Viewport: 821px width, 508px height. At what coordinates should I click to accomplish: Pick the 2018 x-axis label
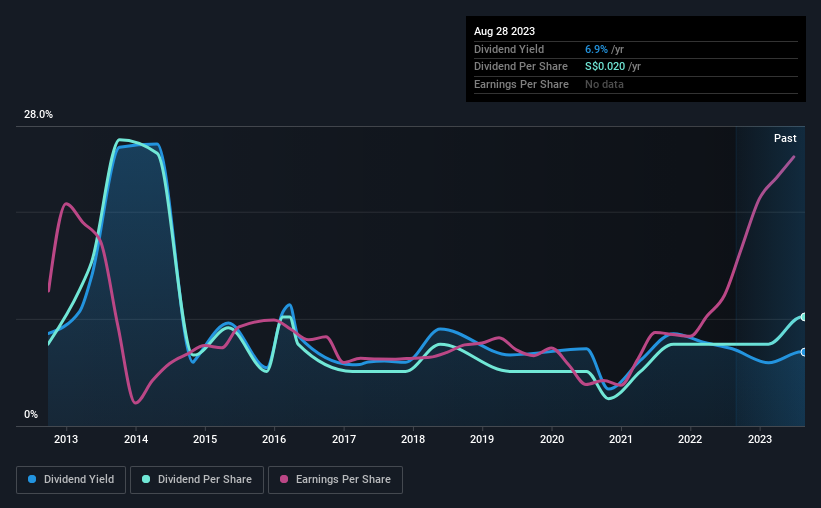(x=413, y=439)
